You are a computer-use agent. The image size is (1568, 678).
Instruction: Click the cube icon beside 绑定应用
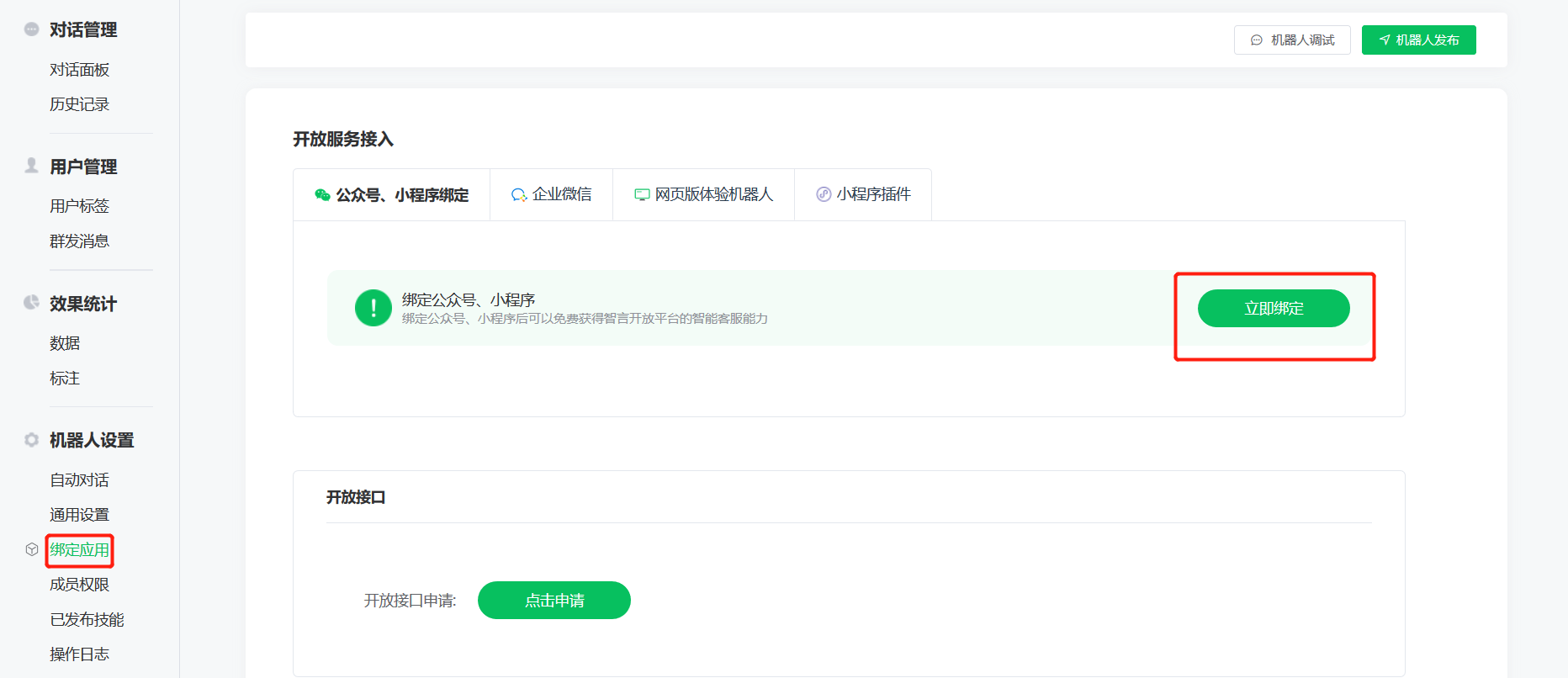pos(32,549)
